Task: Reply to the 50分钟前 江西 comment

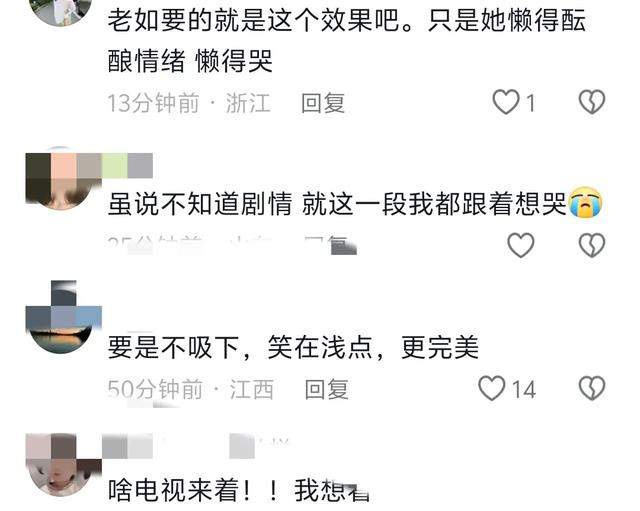Action: 327,389
